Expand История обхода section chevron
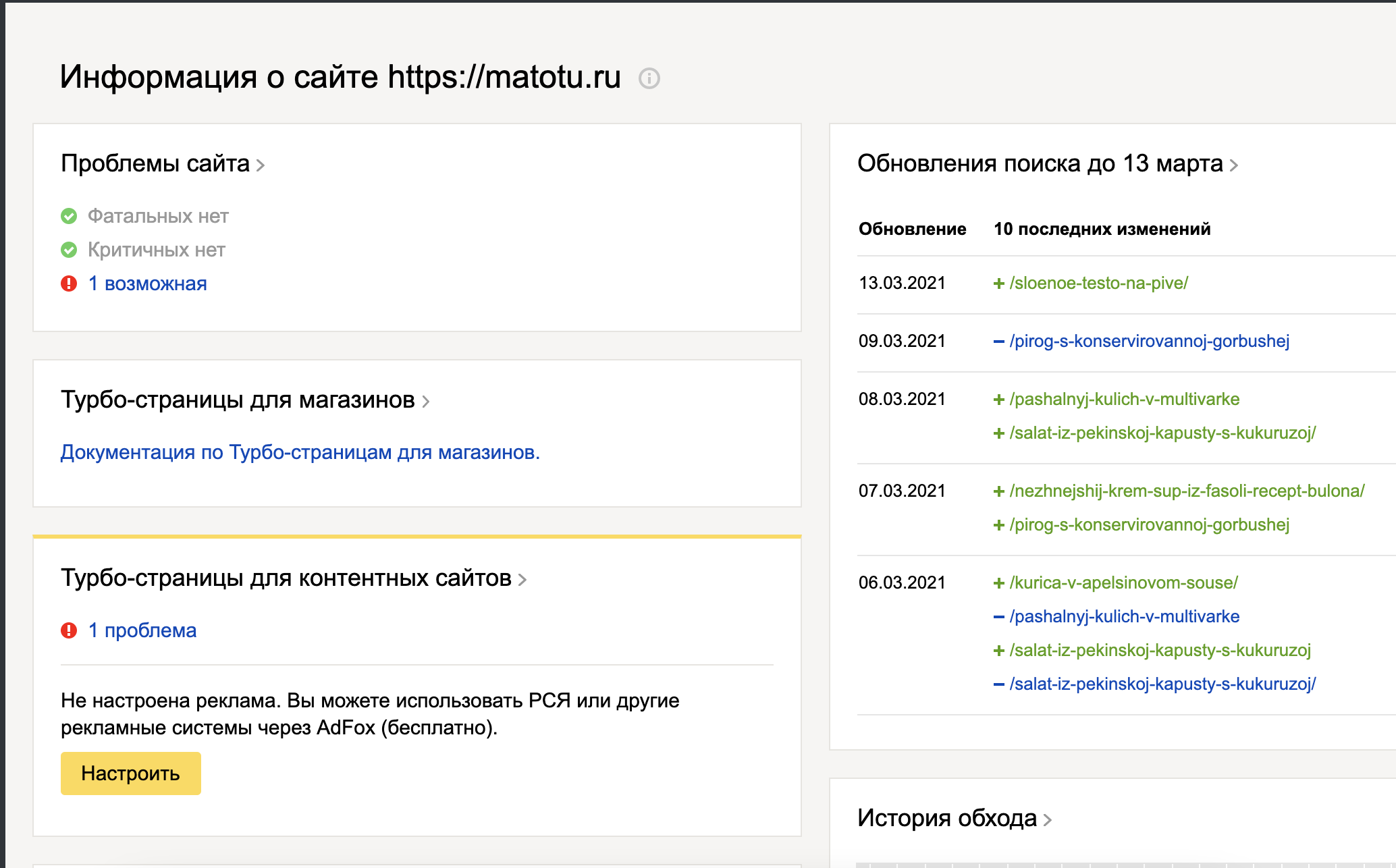Screen dimensions: 1396x868 (x=1048, y=820)
